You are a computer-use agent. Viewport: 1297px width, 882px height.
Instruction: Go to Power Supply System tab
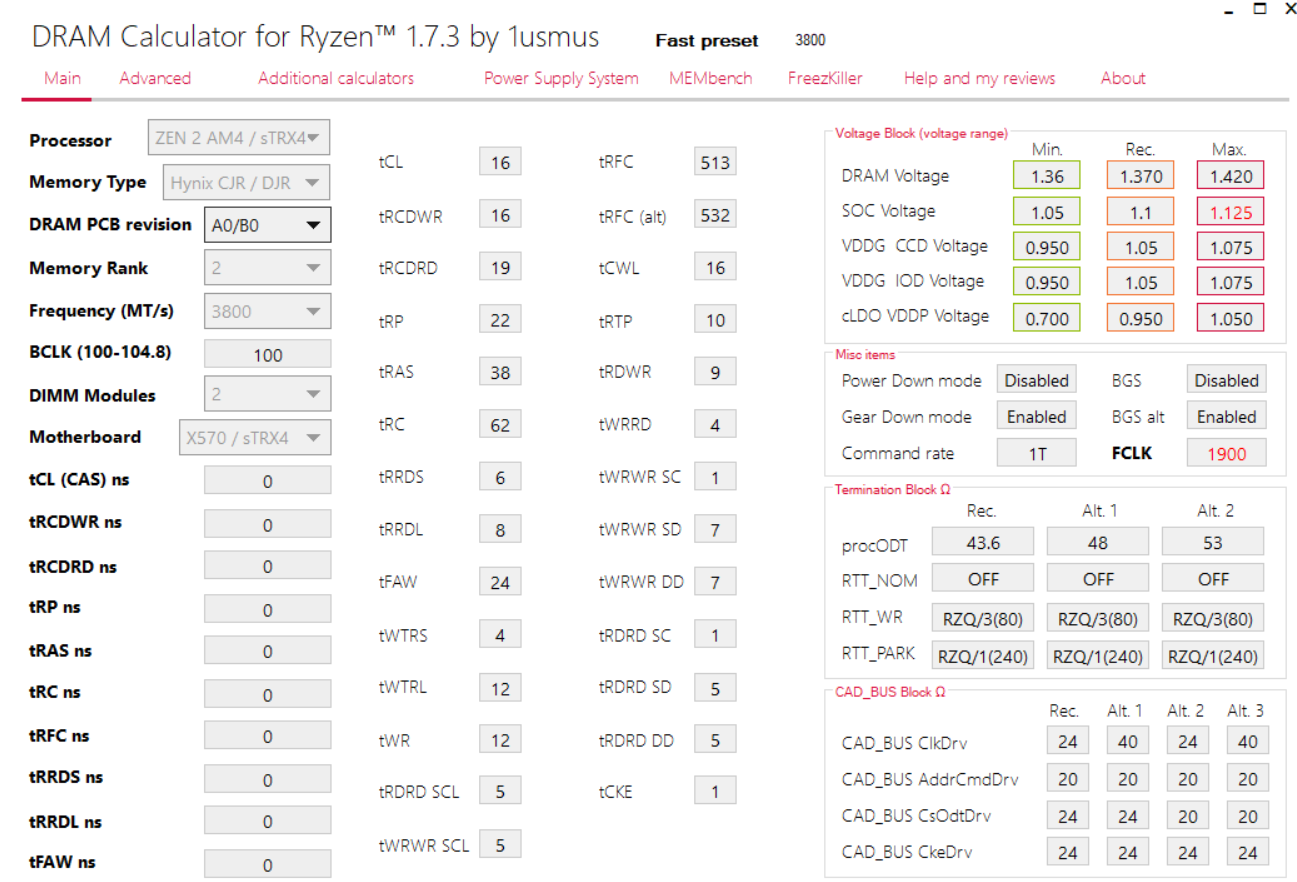click(561, 78)
